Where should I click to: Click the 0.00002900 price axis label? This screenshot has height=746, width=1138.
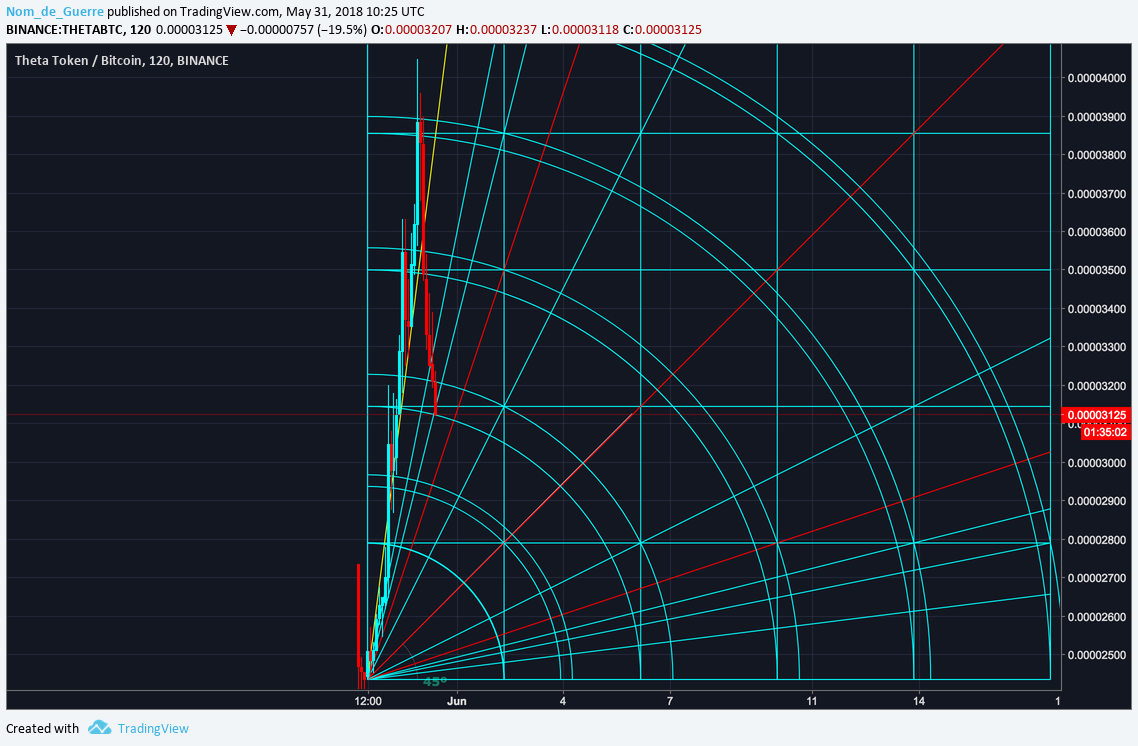(1097, 501)
